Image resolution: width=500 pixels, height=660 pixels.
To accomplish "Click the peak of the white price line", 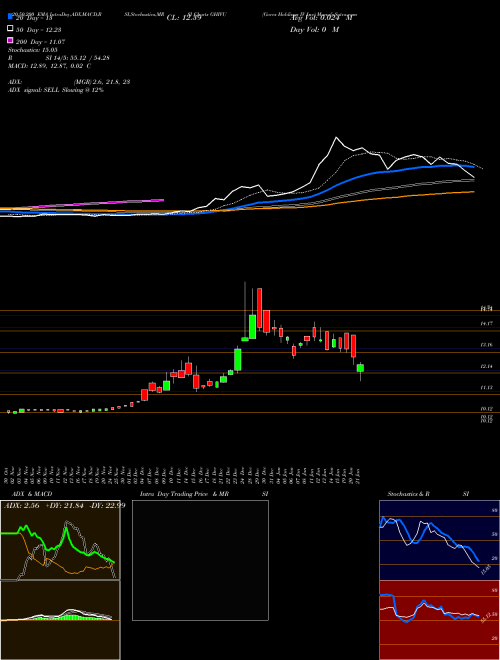I will pos(336,138).
